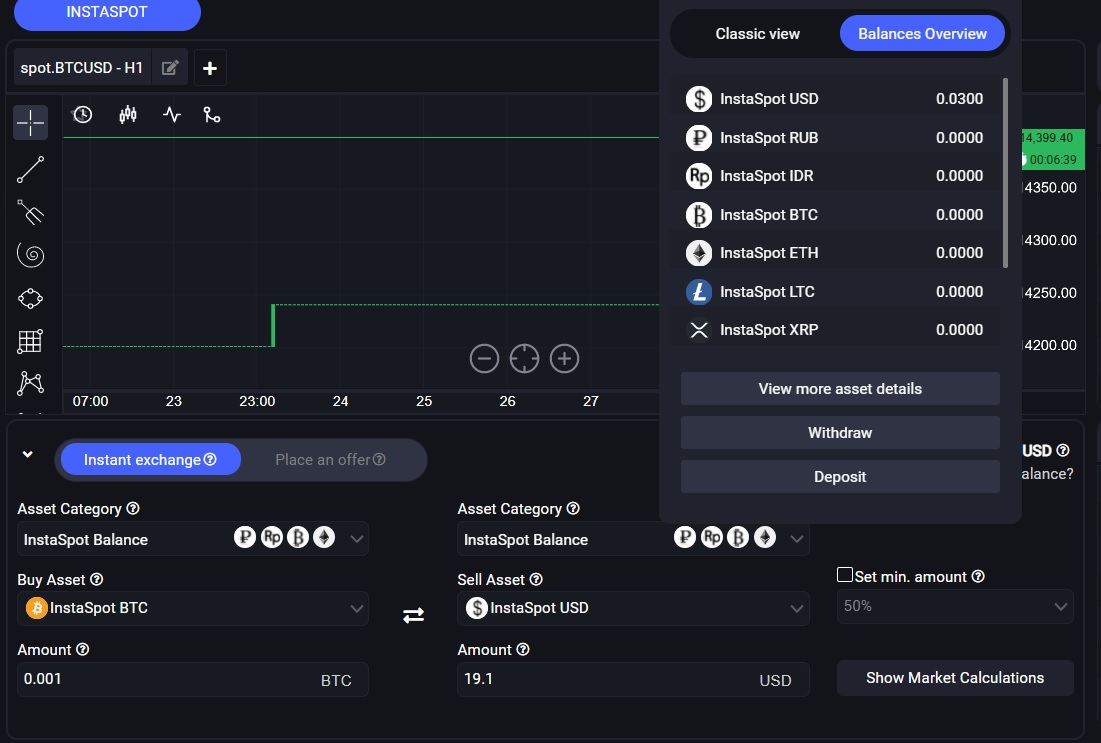Switch to Classic view tab
Screen dimensions: 1101x743
pos(758,34)
